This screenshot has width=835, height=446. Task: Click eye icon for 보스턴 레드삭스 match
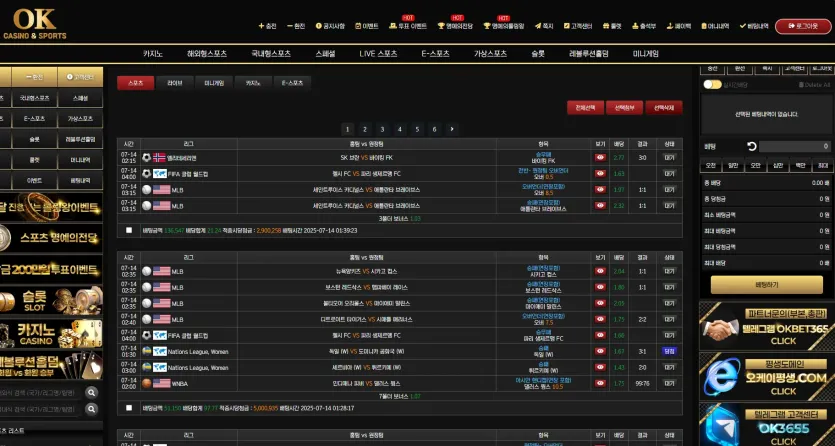[601, 287]
